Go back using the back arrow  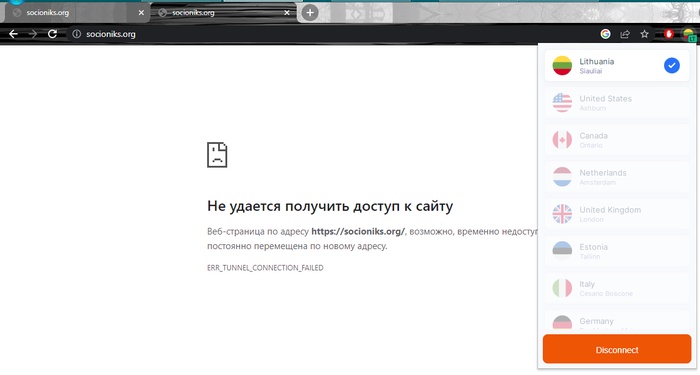(13, 34)
